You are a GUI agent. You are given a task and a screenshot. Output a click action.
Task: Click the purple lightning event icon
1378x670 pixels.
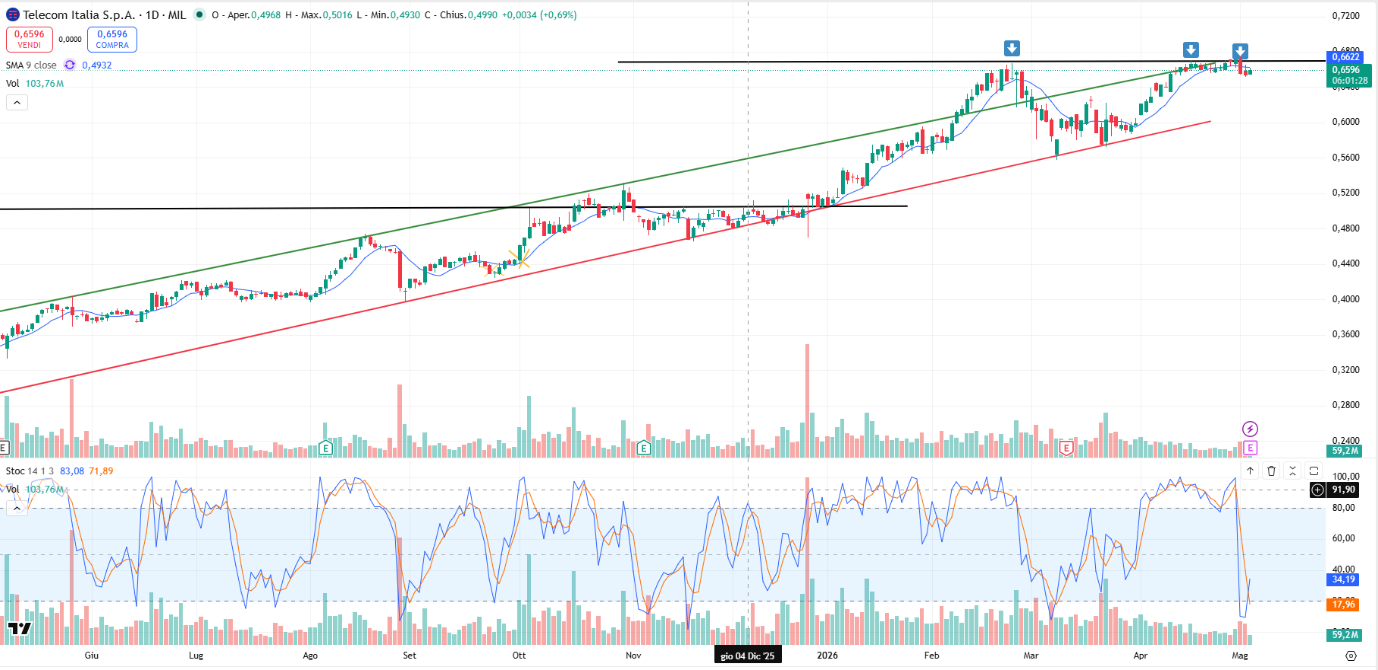tap(1249, 429)
